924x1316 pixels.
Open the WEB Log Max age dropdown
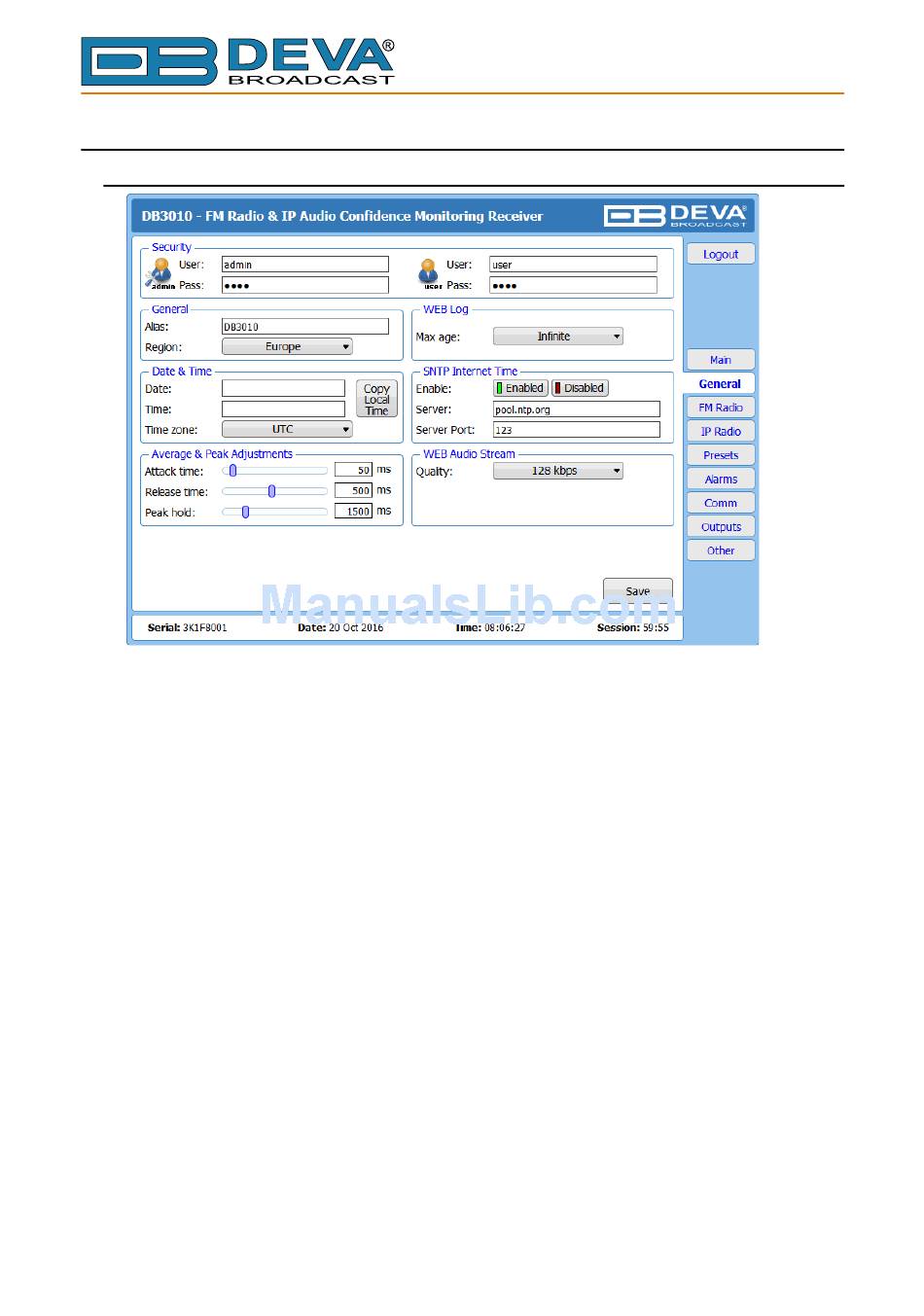[x=557, y=337]
